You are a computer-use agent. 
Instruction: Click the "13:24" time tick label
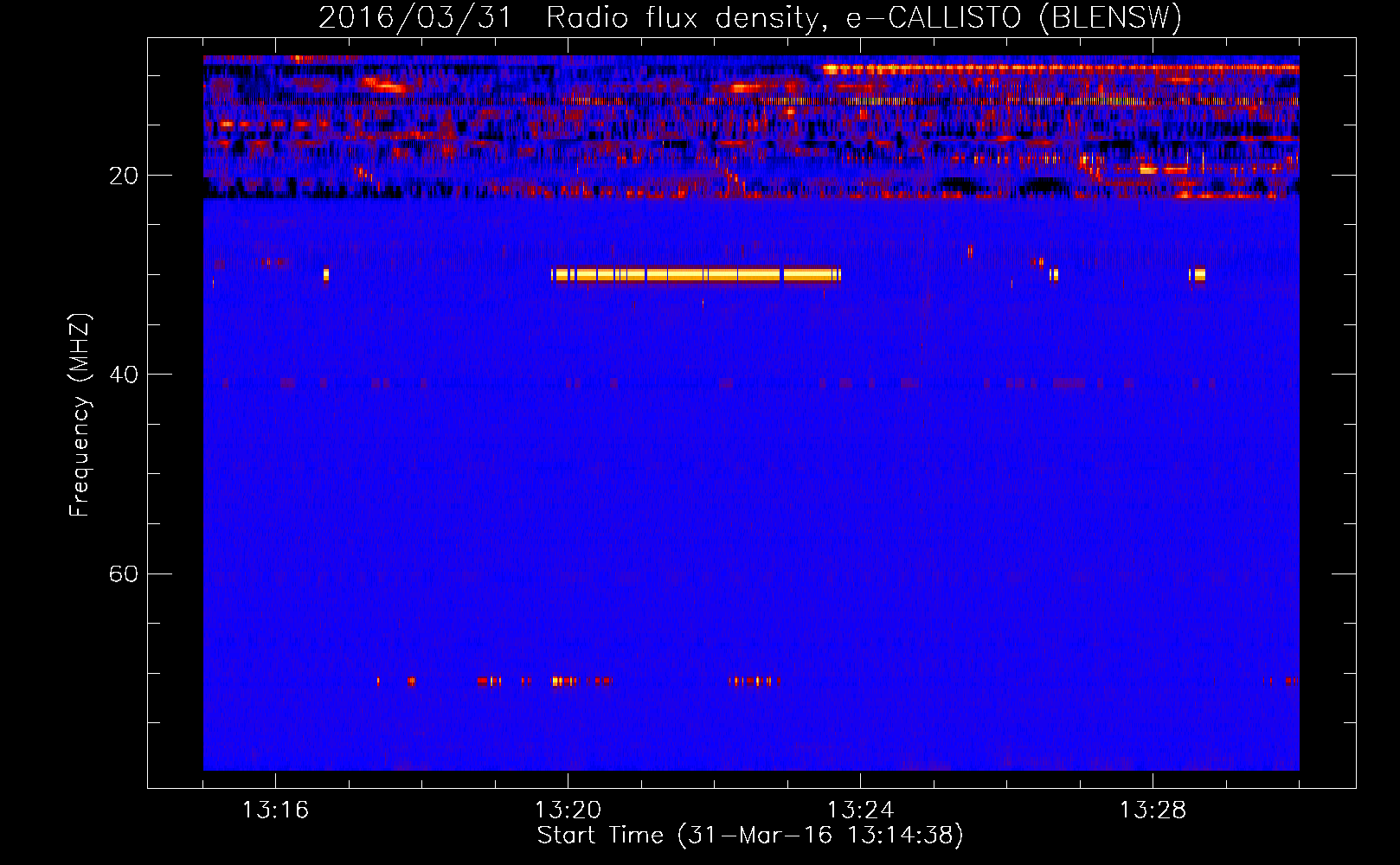coord(860,811)
